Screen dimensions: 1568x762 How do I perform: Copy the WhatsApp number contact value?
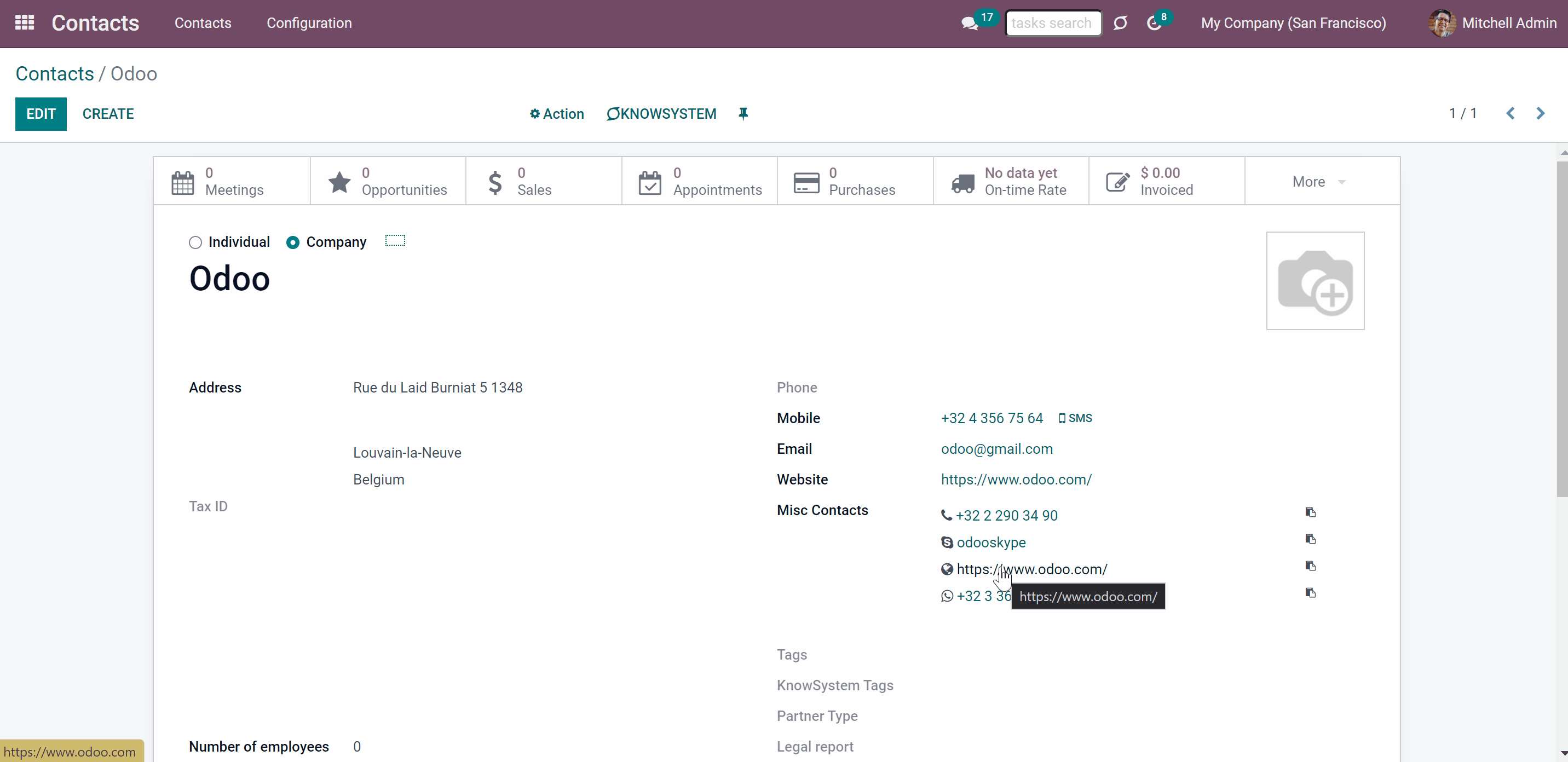[x=1311, y=593]
